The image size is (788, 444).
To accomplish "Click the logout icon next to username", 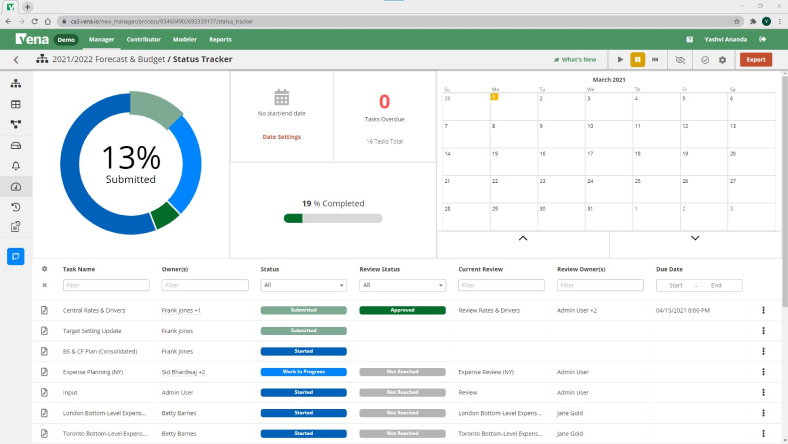I will click(x=762, y=39).
